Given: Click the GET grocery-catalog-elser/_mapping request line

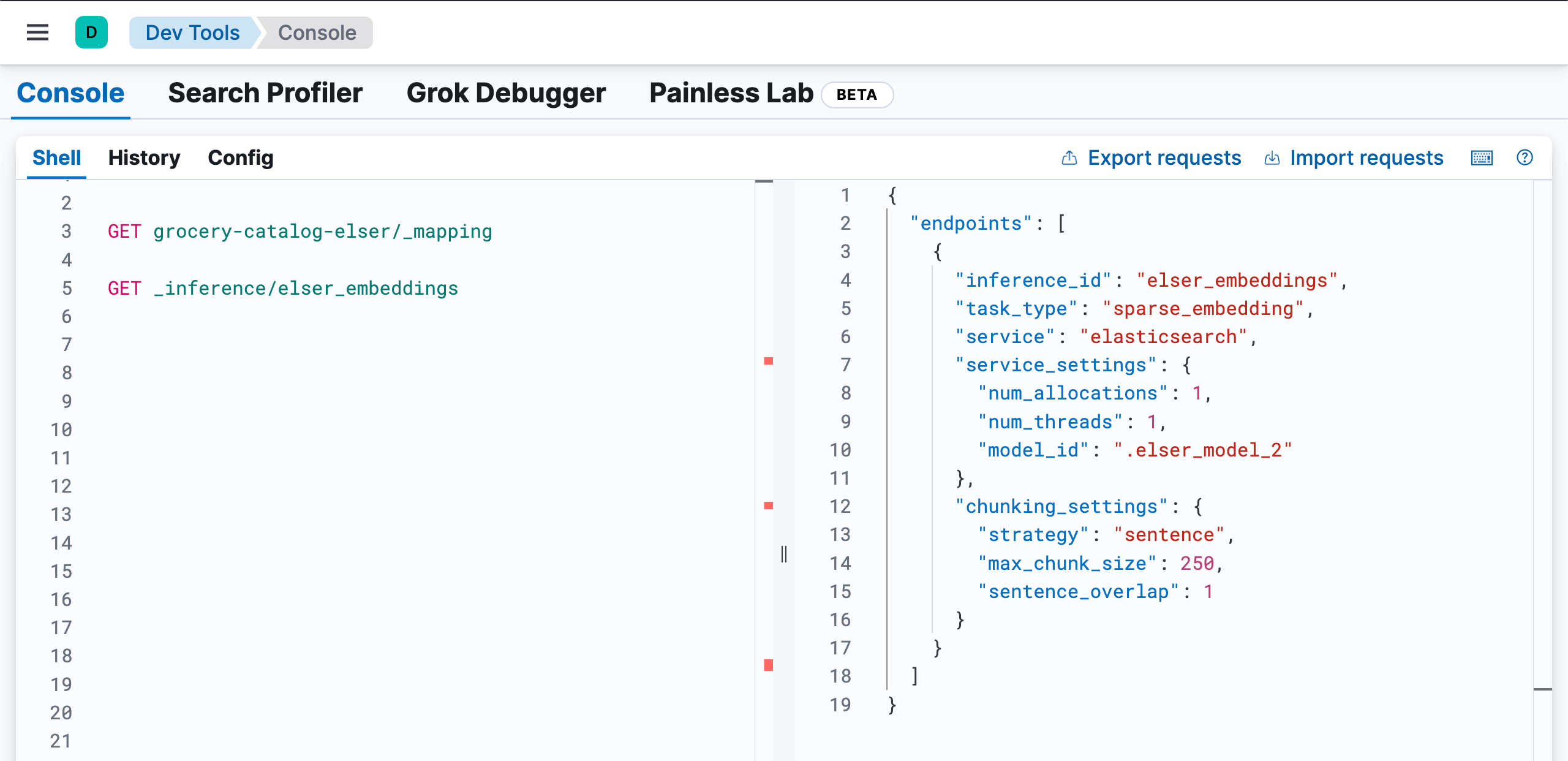Looking at the screenshot, I should click(x=300, y=232).
